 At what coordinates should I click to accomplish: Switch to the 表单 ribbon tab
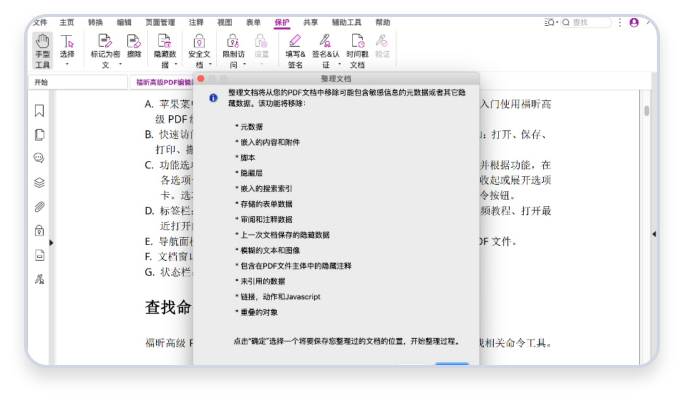click(253, 22)
